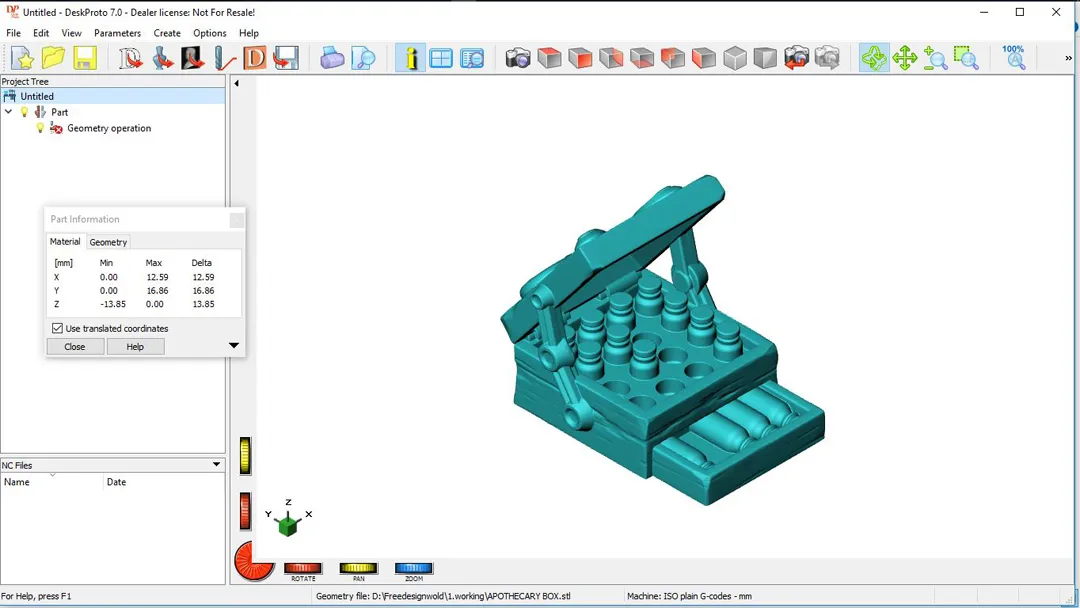
Task: Select the Part tree item
Action: click(59, 112)
